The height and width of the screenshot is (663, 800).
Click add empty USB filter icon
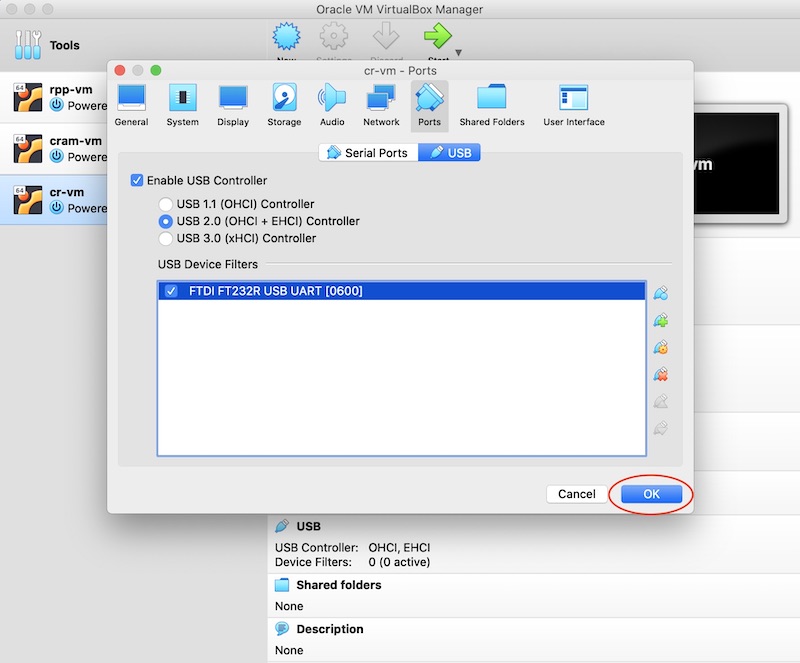point(660,294)
